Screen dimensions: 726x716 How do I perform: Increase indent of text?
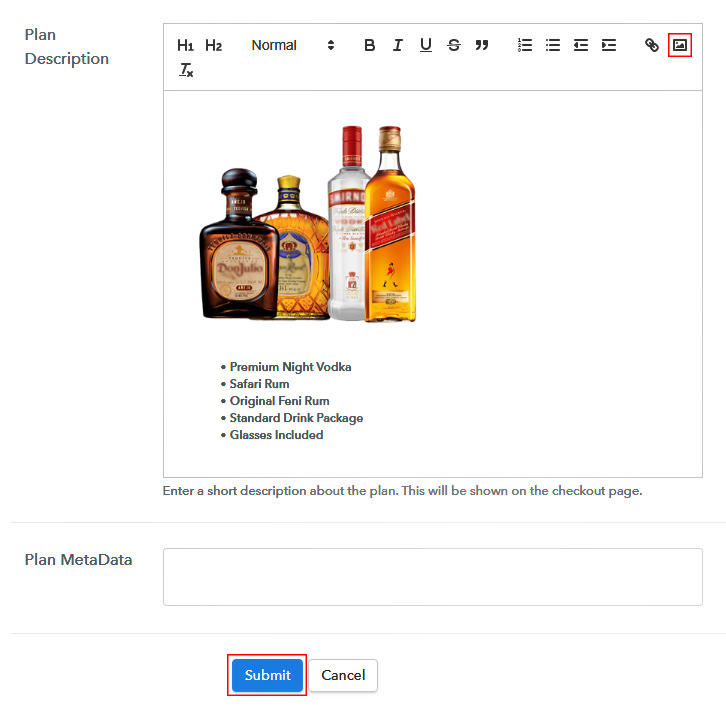[609, 45]
